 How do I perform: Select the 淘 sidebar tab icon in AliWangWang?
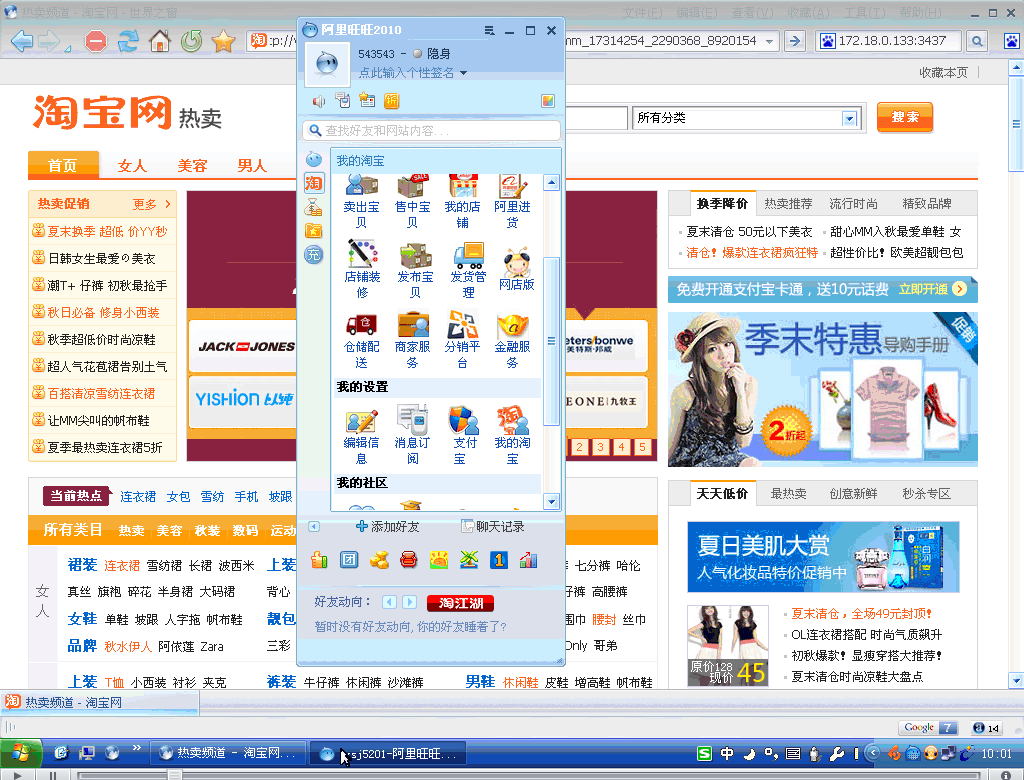point(313,184)
